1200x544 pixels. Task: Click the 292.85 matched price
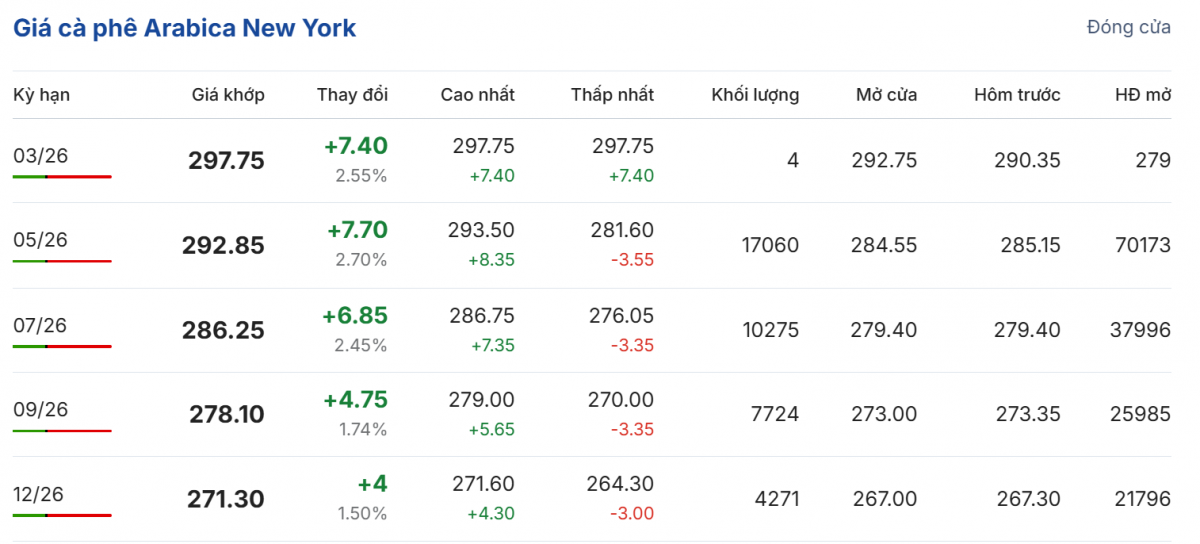tap(223, 246)
